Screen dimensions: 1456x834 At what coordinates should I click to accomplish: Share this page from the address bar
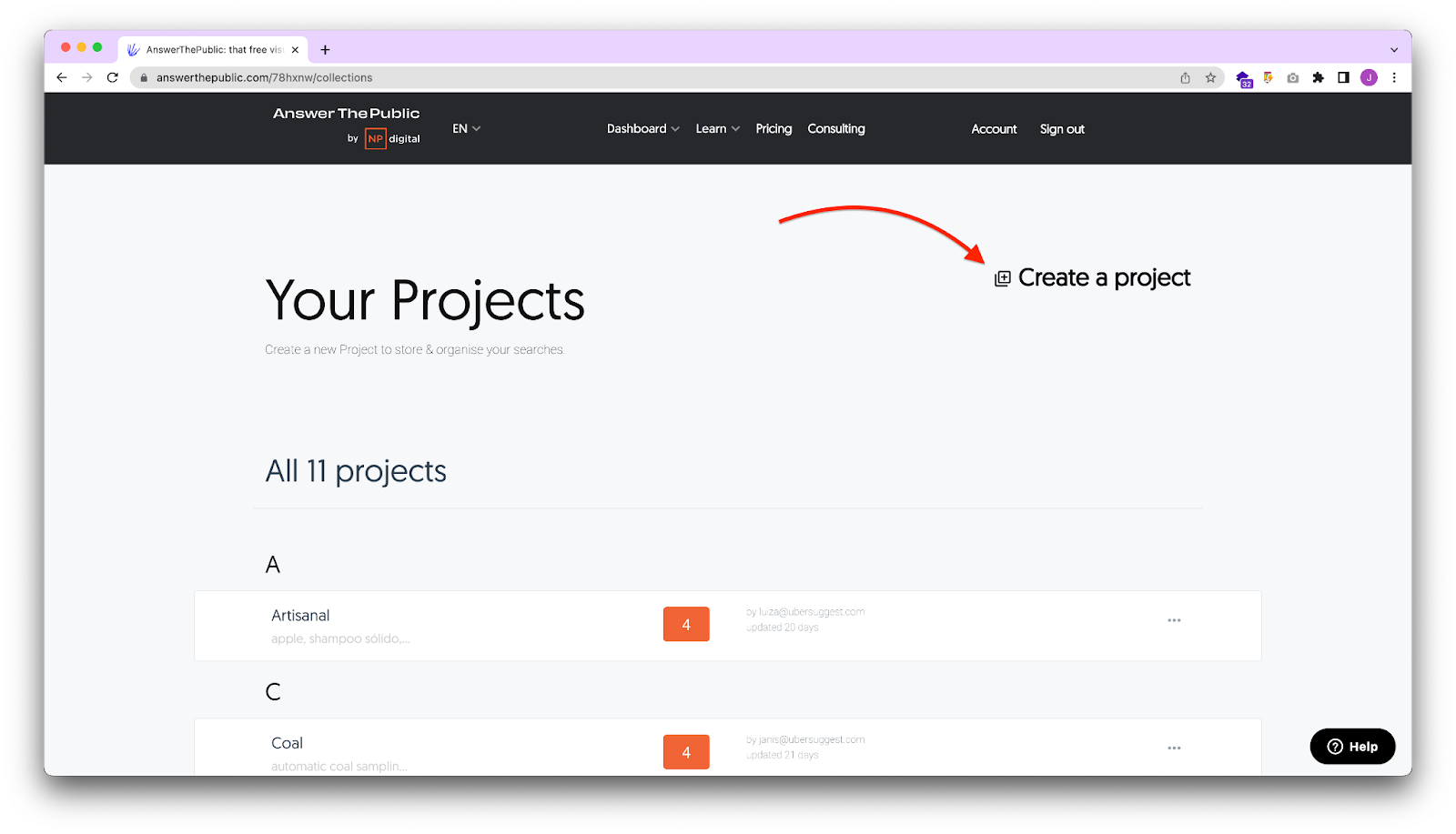click(1185, 77)
